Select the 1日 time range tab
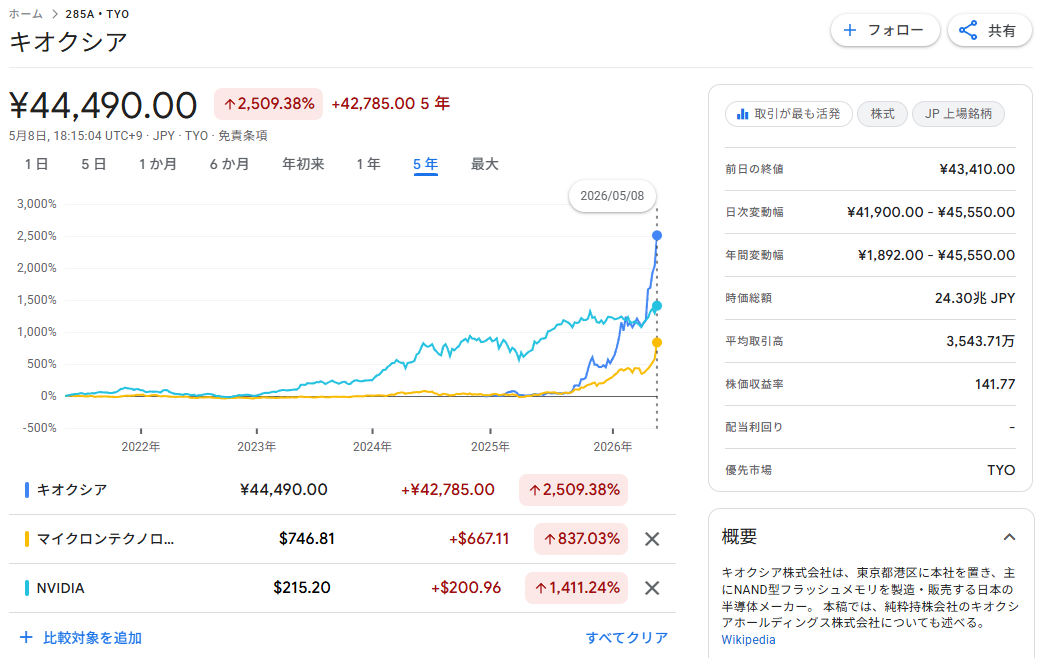This screenshot has height=658, width=1054. pos(36,164)
